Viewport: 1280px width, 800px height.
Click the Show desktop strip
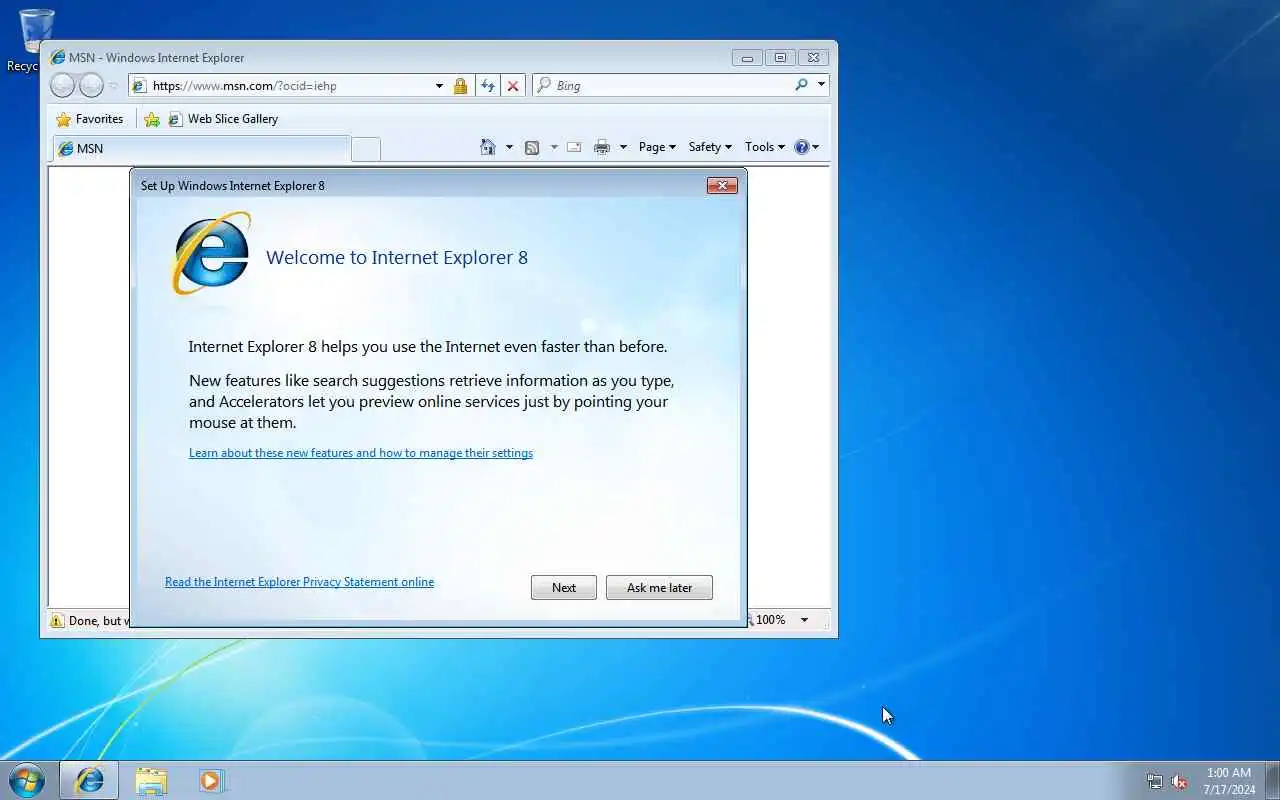1272,780
